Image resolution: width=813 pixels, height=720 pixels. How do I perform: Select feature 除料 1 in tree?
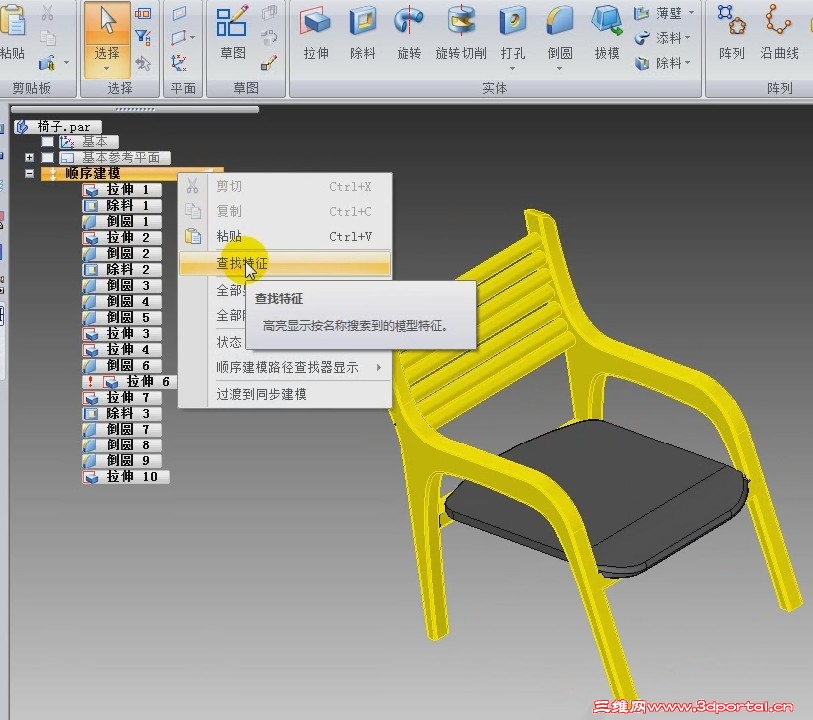122,206
